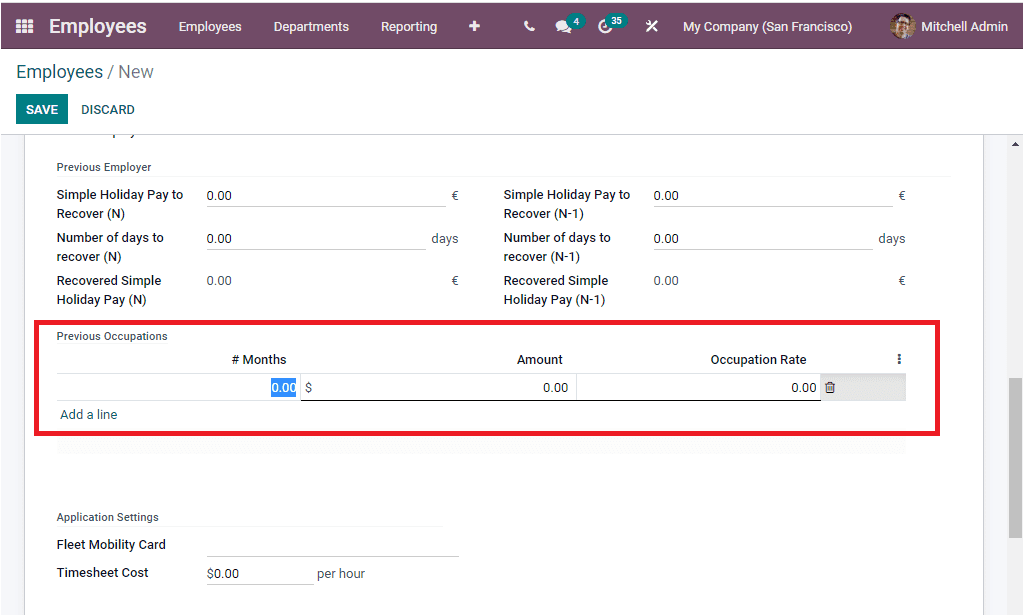Add a line under Previous Occupations
This screenshot has width=1024, height=616.
click(88, 413)
